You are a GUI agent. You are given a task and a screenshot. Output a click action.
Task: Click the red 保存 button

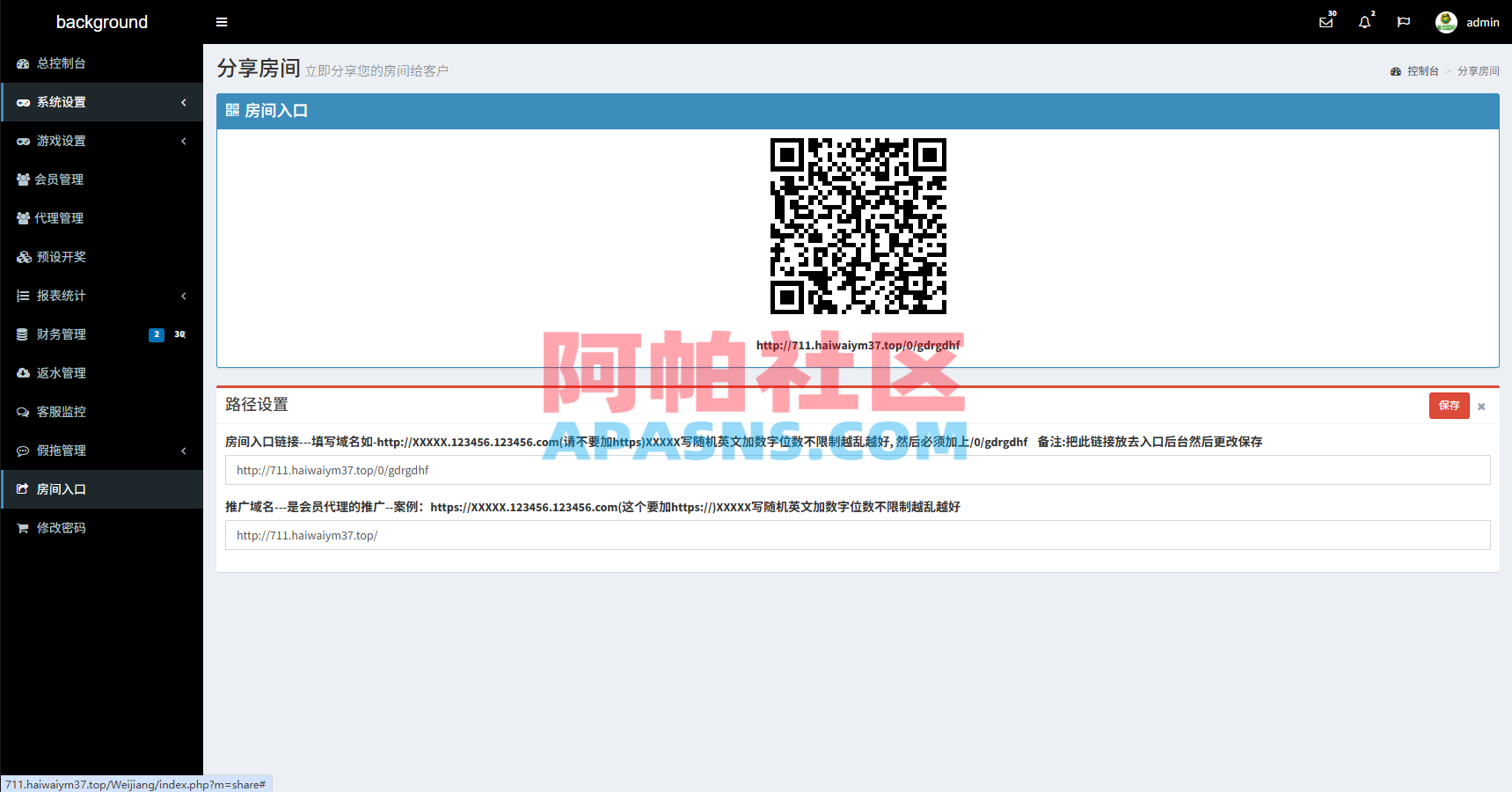(1450, 406)
